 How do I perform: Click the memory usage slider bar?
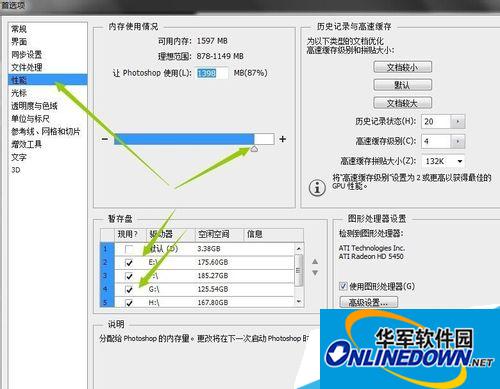pos(194,139)
